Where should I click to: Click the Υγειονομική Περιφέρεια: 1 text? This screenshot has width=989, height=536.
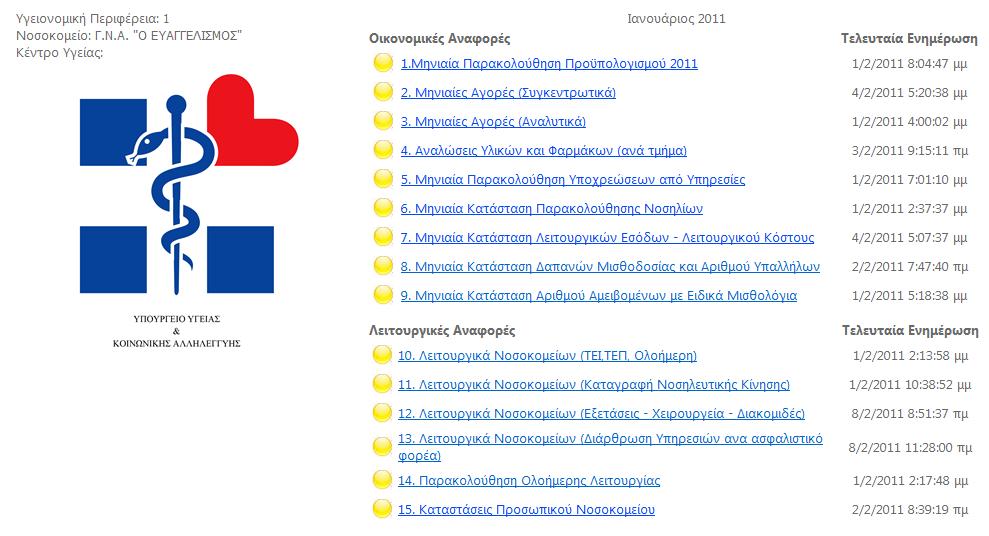click(x=92, y=18)
